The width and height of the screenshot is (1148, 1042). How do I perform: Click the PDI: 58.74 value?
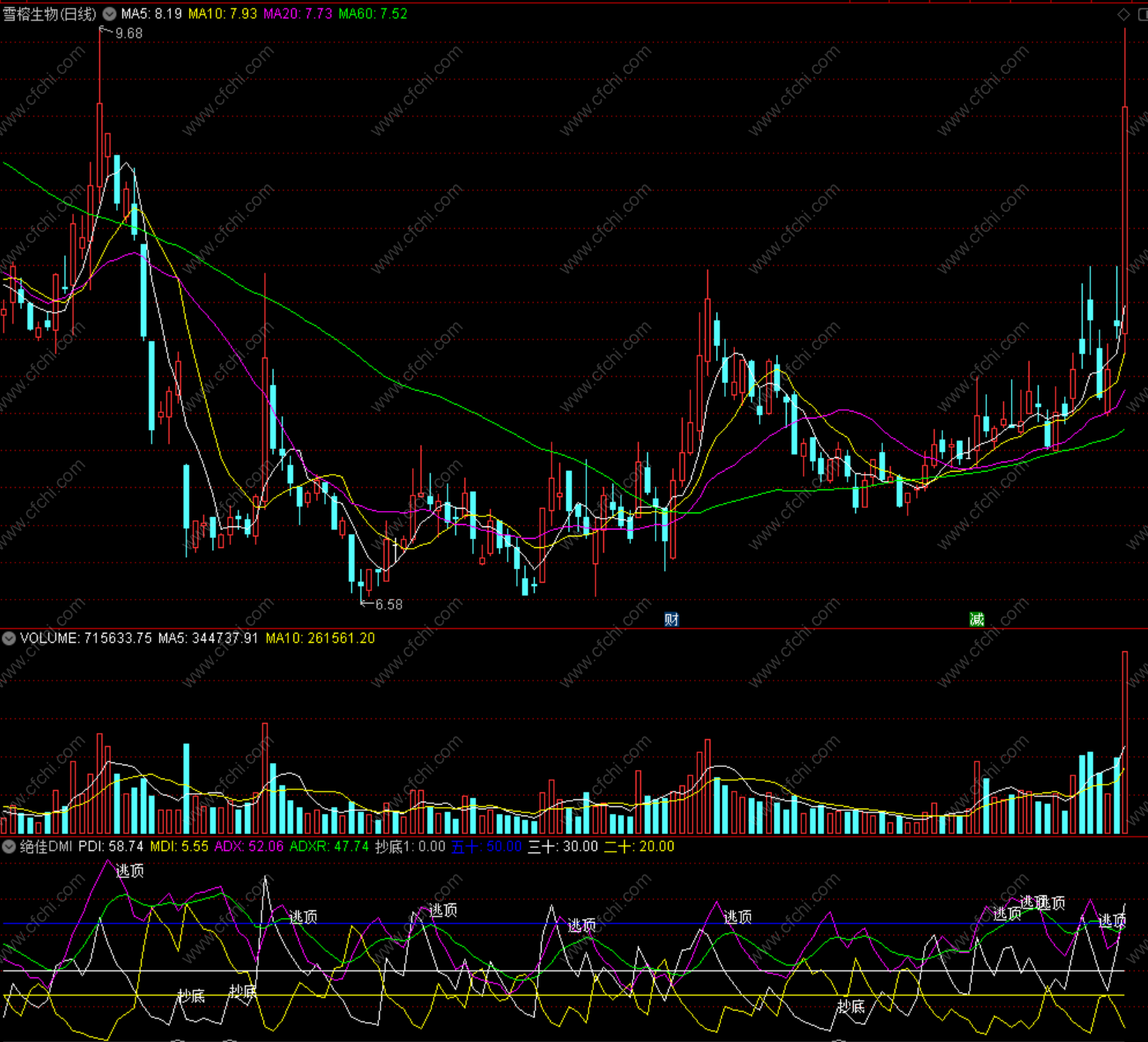[111, 846]
